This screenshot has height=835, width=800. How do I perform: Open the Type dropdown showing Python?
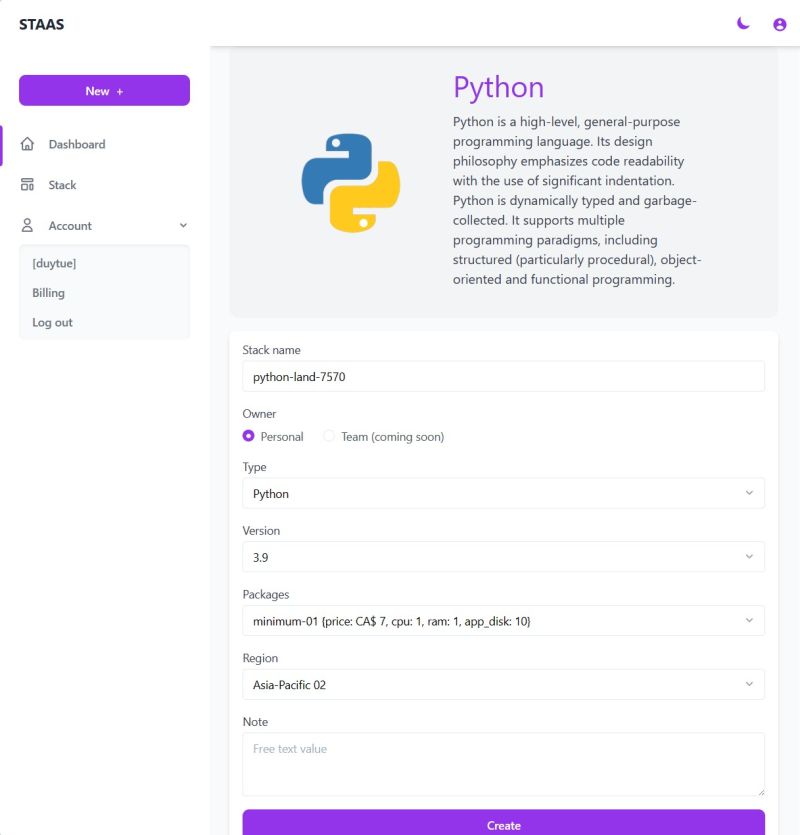click(x=503, y=493)
